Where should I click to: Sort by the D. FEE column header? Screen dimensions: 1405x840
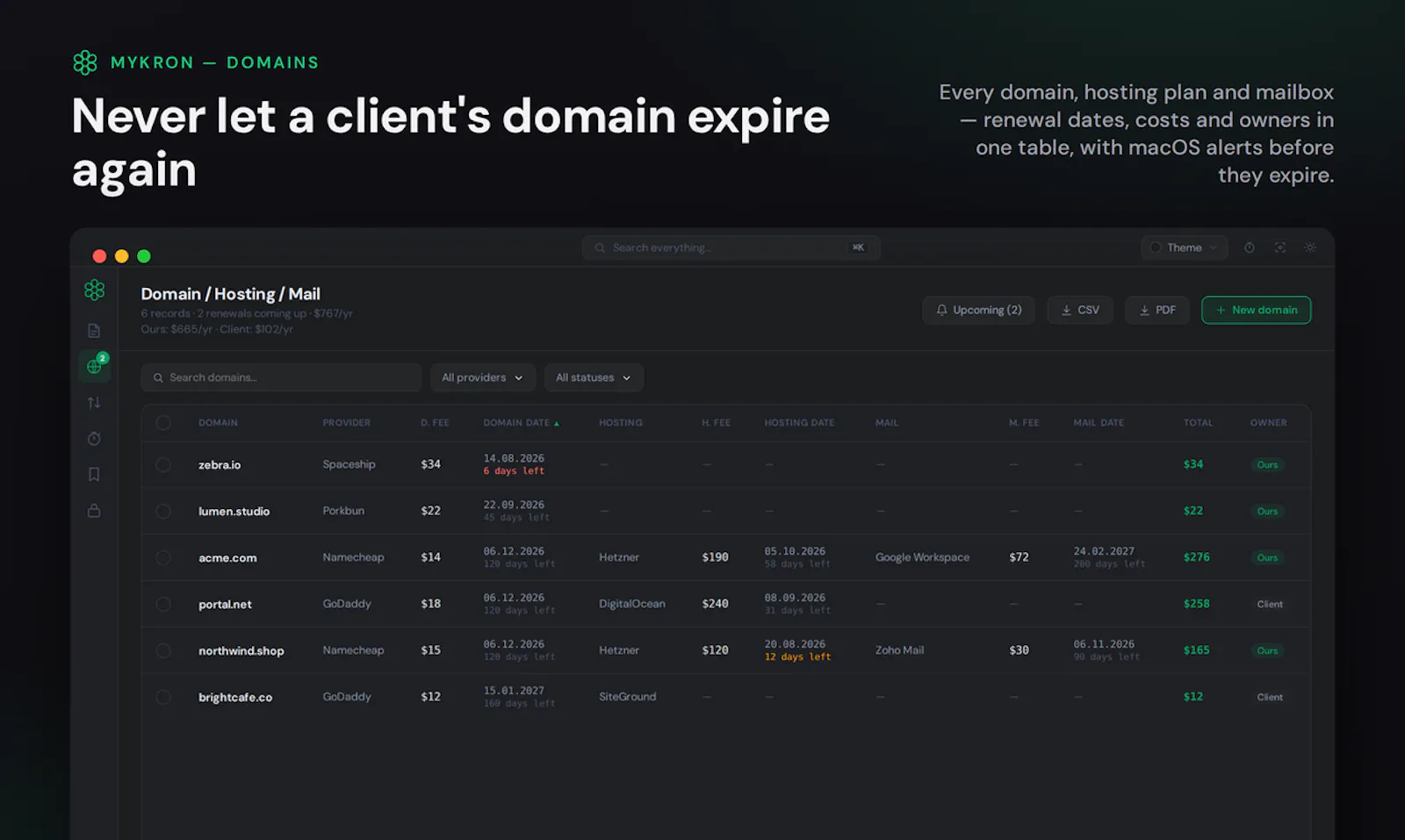435,423
